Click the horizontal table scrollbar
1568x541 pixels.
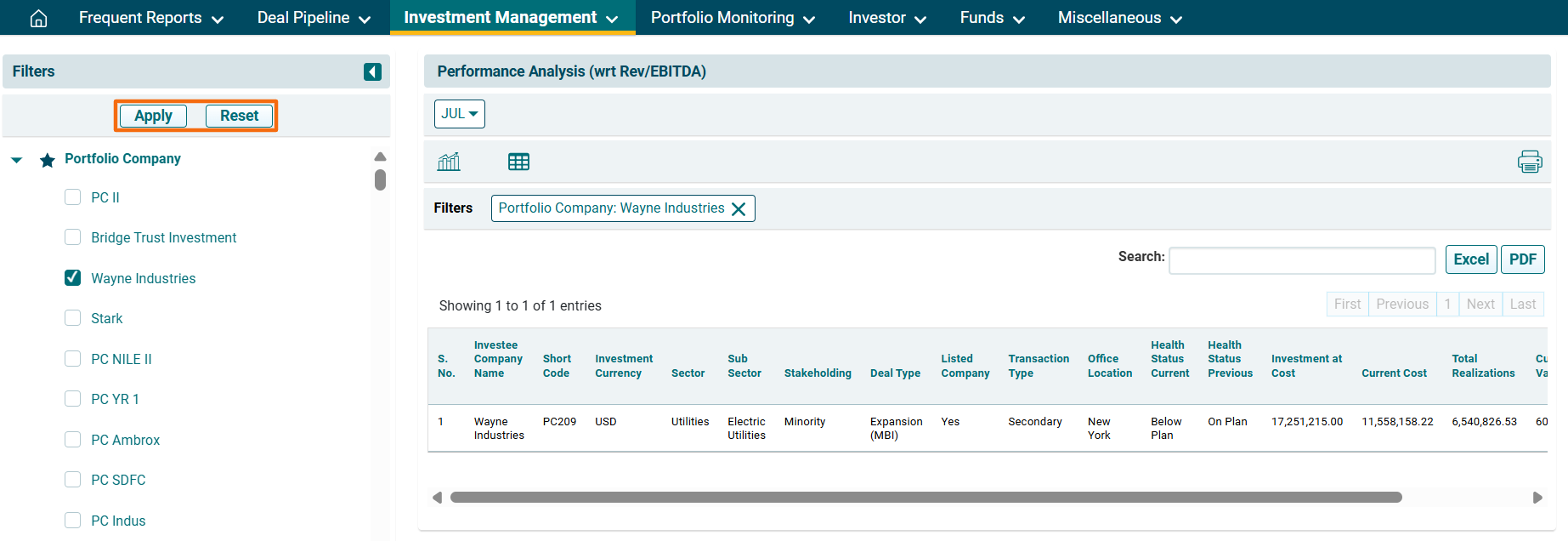tap(925, 498)
